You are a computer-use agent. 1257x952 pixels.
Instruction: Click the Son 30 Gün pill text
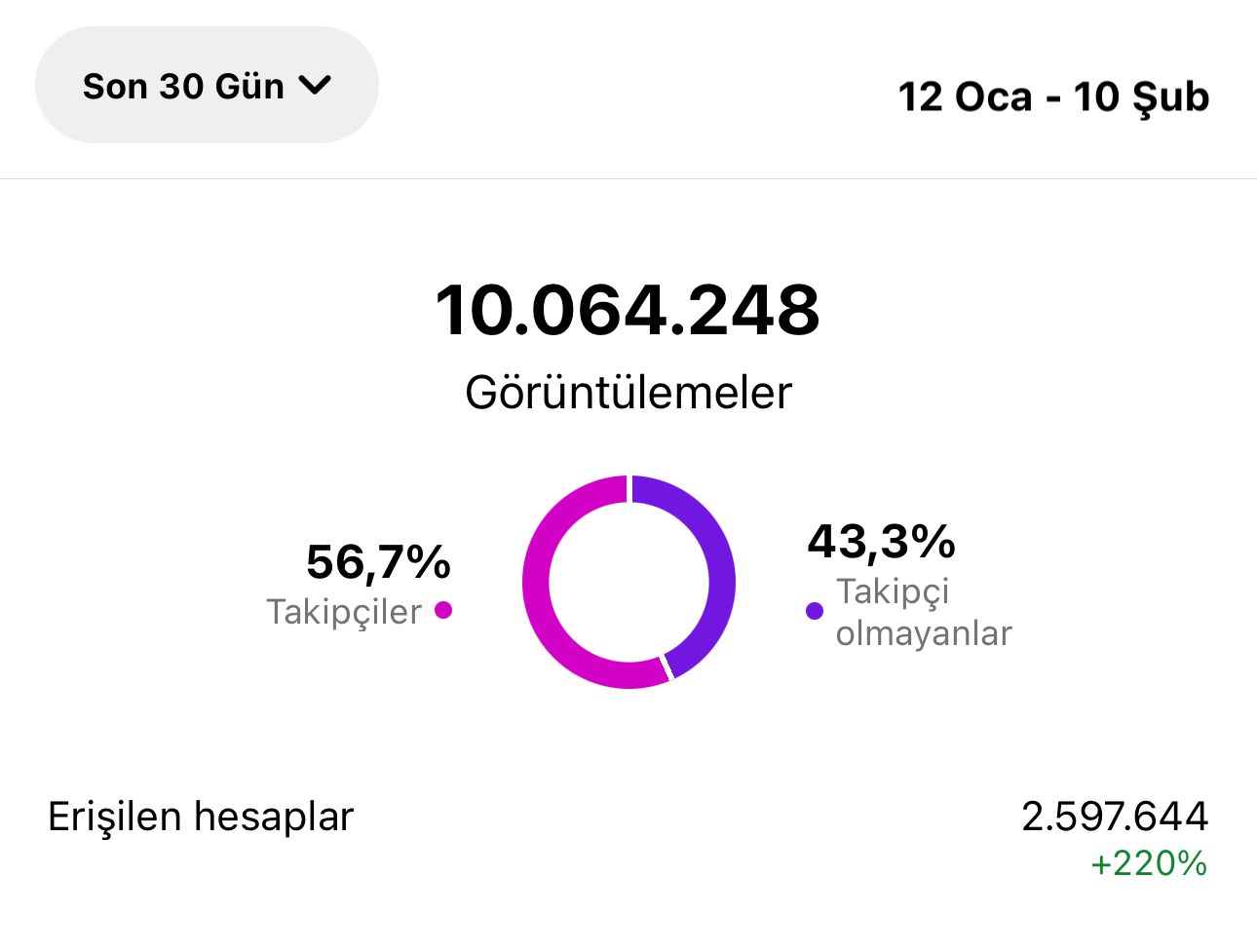183,86
